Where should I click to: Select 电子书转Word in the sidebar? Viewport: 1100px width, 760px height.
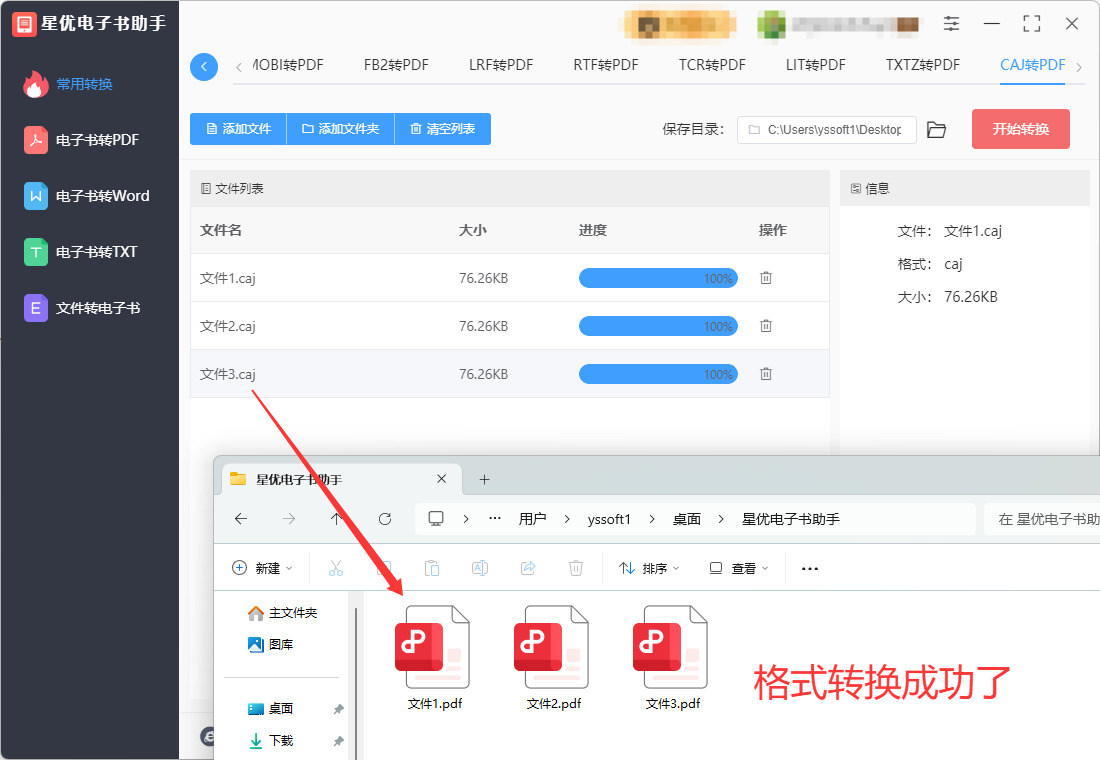tap(88, 196)
